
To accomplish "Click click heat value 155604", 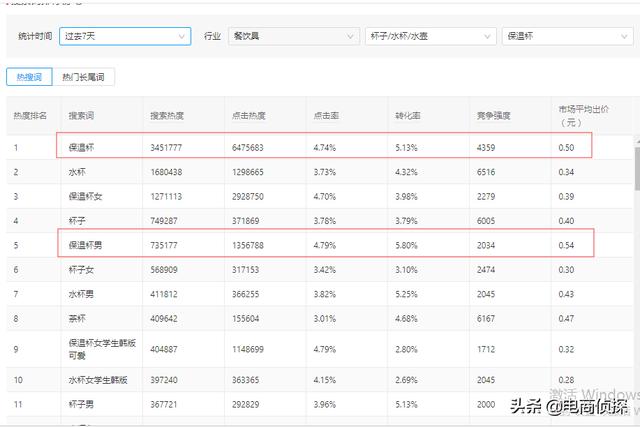I will (245, 318).
